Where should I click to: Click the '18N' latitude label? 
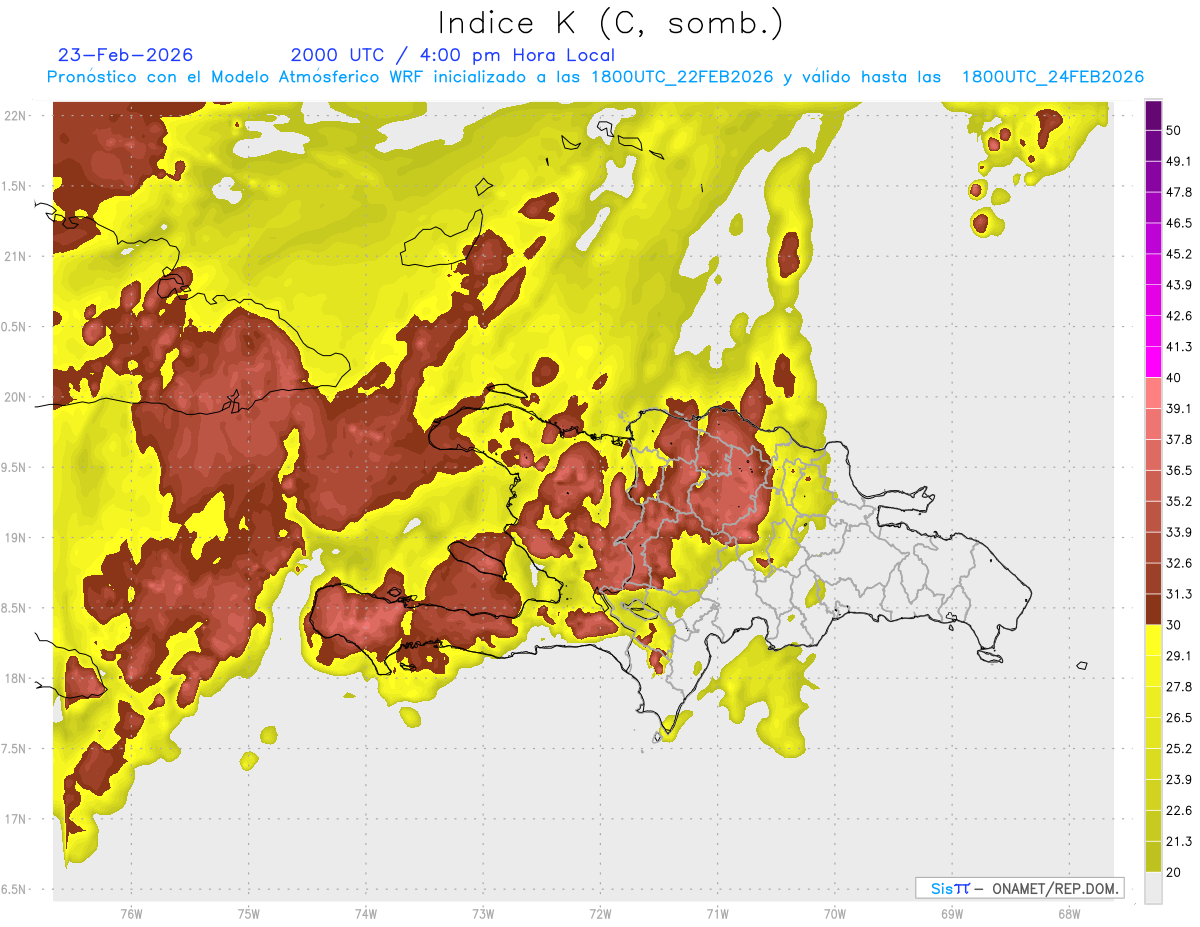(15, 678)
